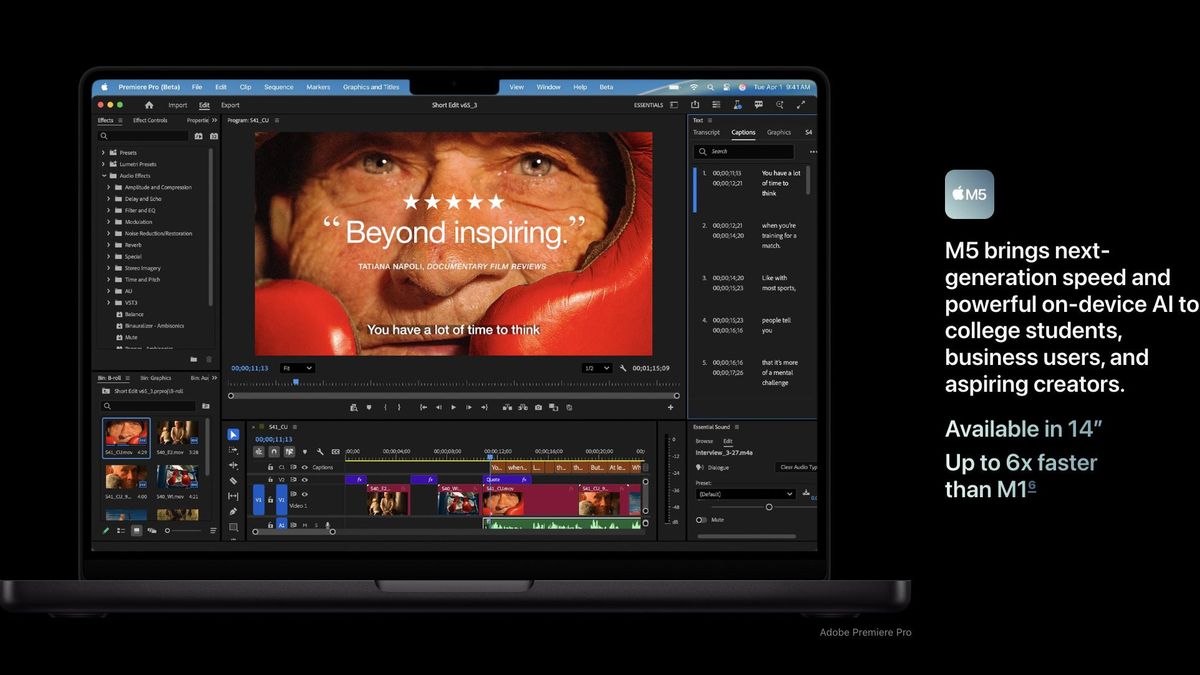Viewport: 1200px width, 675px height.
Task: Create new custom bin in Effects panel
Action: 194,359
